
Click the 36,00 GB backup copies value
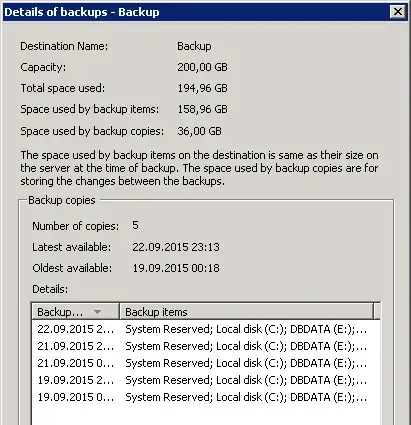[x=199, y=131]
